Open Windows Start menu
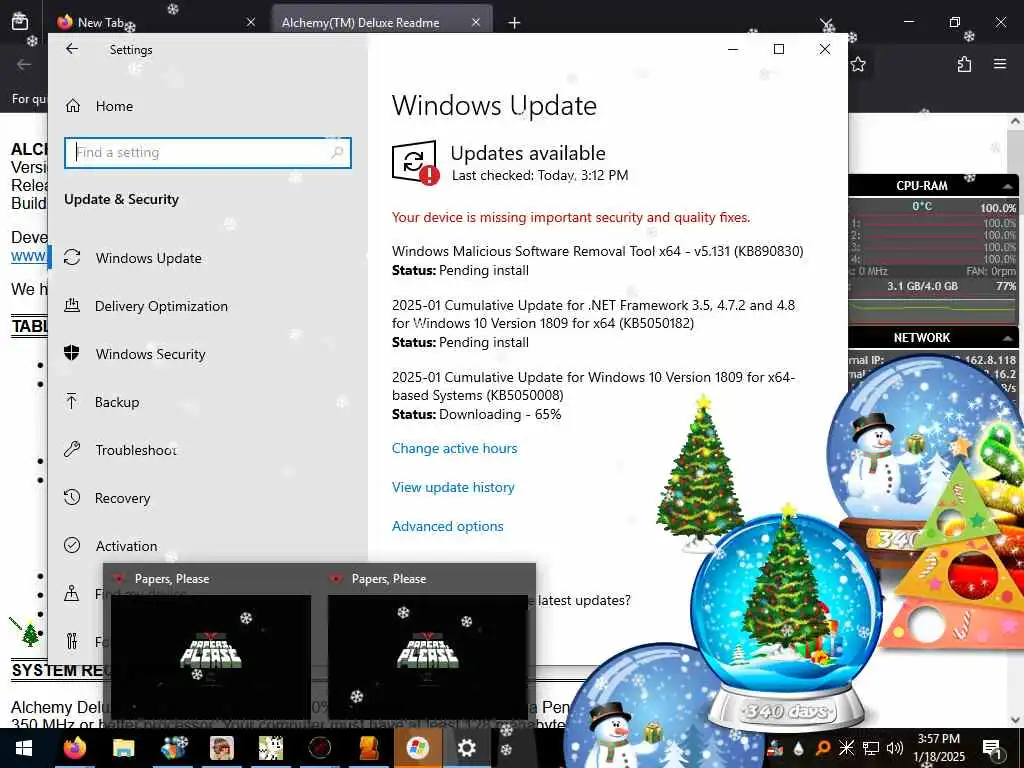1024x768 pixels. 24,748
